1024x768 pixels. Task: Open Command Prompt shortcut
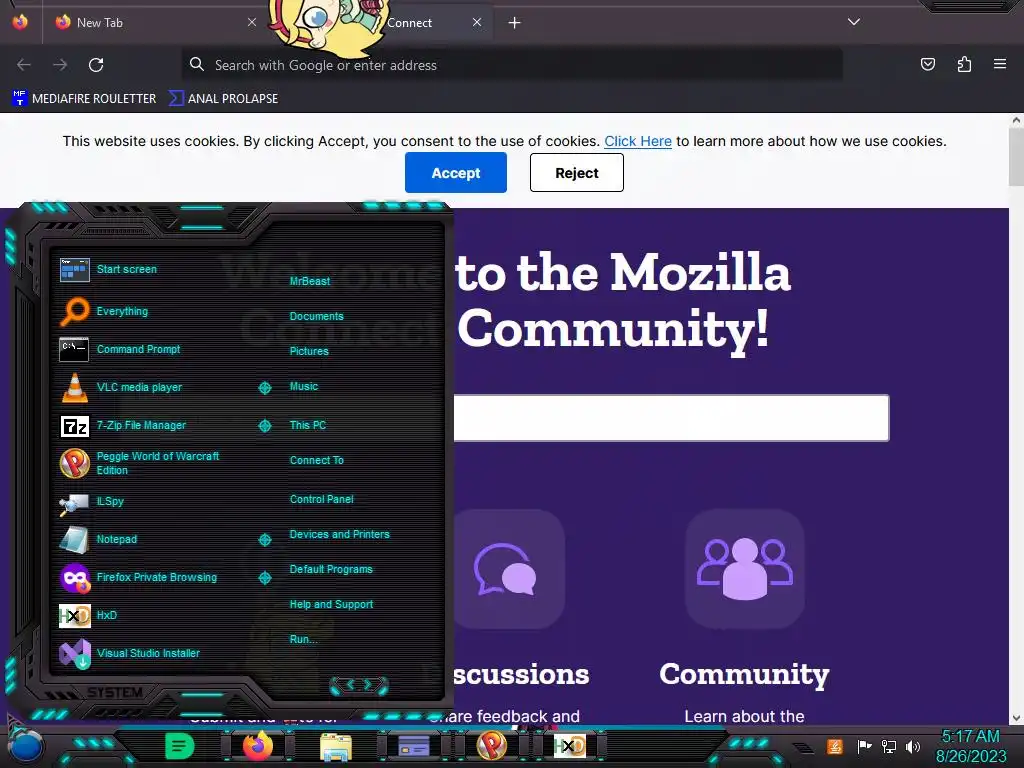(140, 349)
